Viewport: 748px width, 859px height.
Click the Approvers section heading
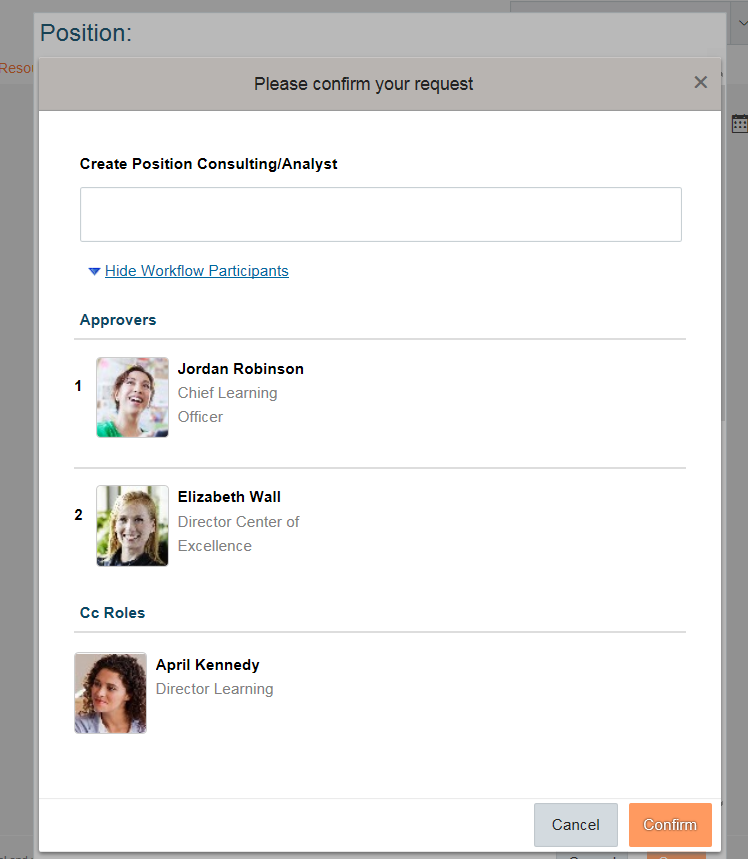pyautogui.click(x=118, y=320)
